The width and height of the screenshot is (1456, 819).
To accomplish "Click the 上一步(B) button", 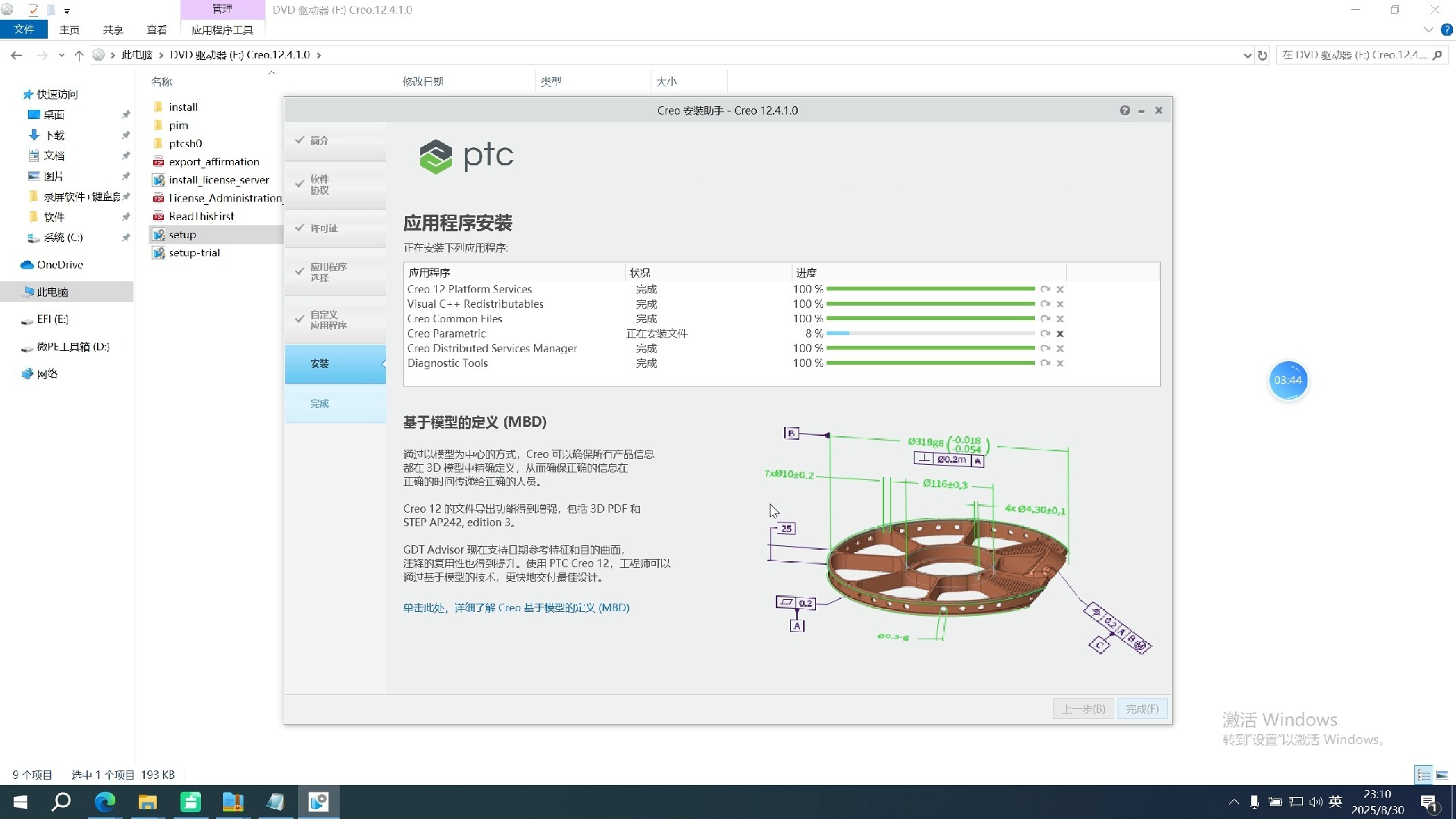I will 1083,709.
